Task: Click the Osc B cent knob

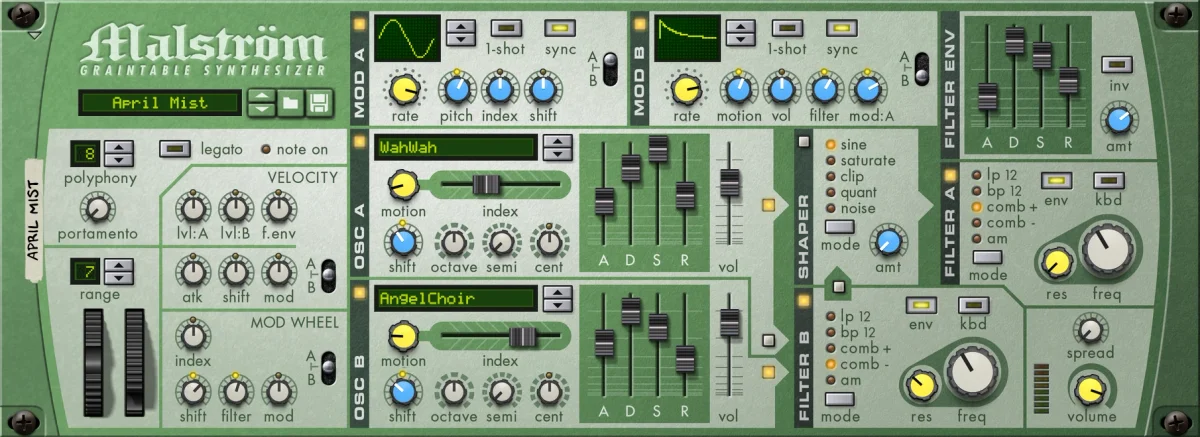Action: [548, 391]
